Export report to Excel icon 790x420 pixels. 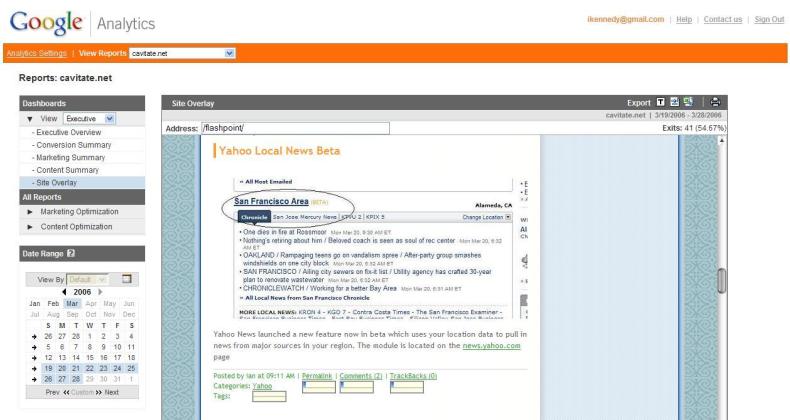(688, 102)
